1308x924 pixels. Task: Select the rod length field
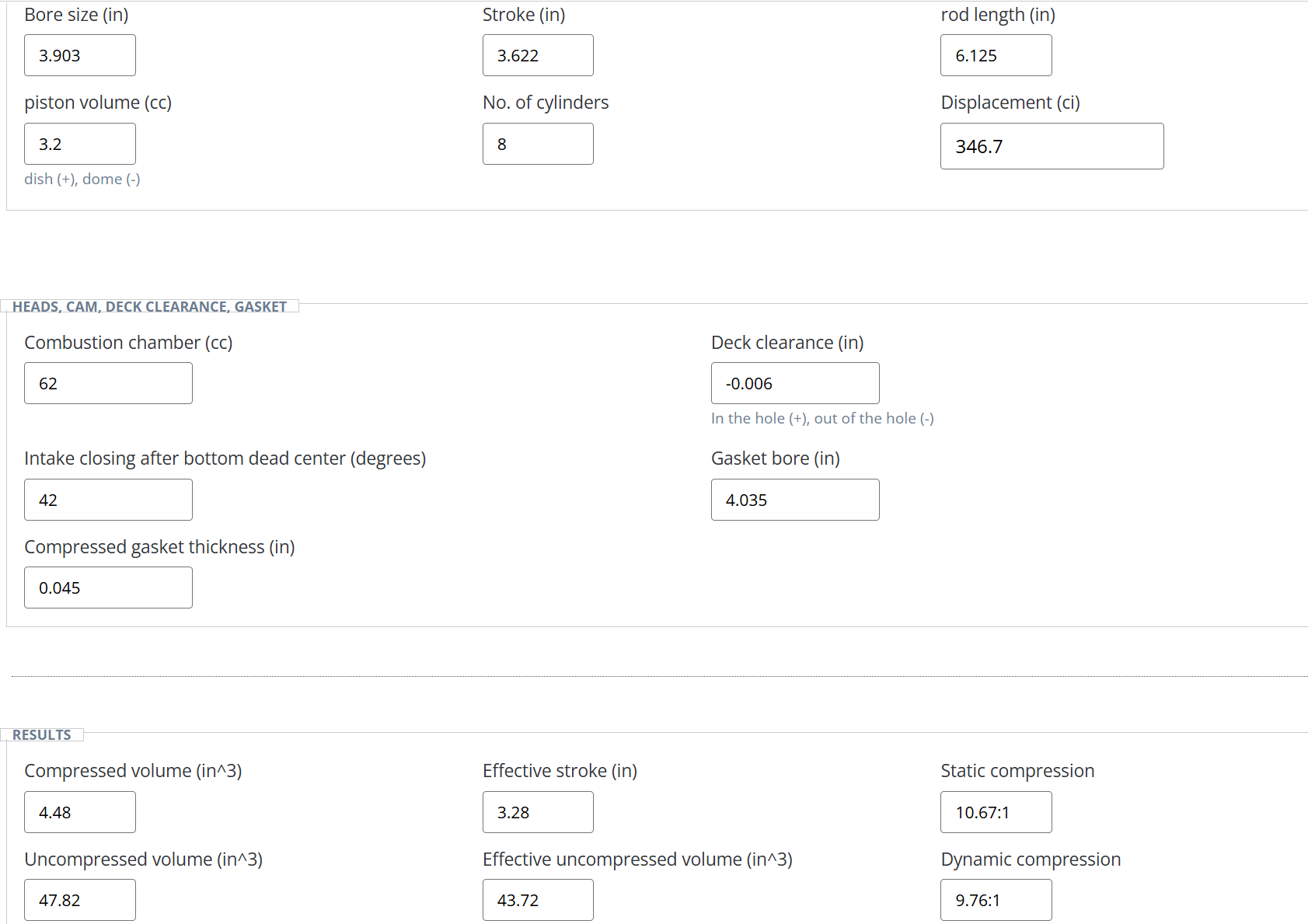995,55
